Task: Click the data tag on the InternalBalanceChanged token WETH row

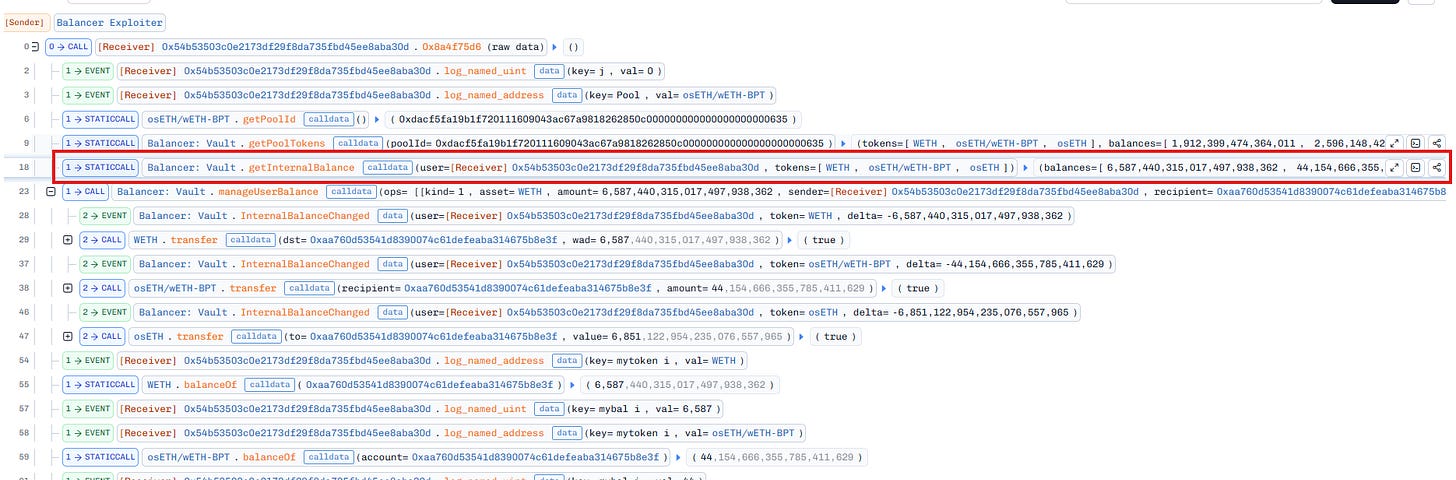Action: [391, 215]
